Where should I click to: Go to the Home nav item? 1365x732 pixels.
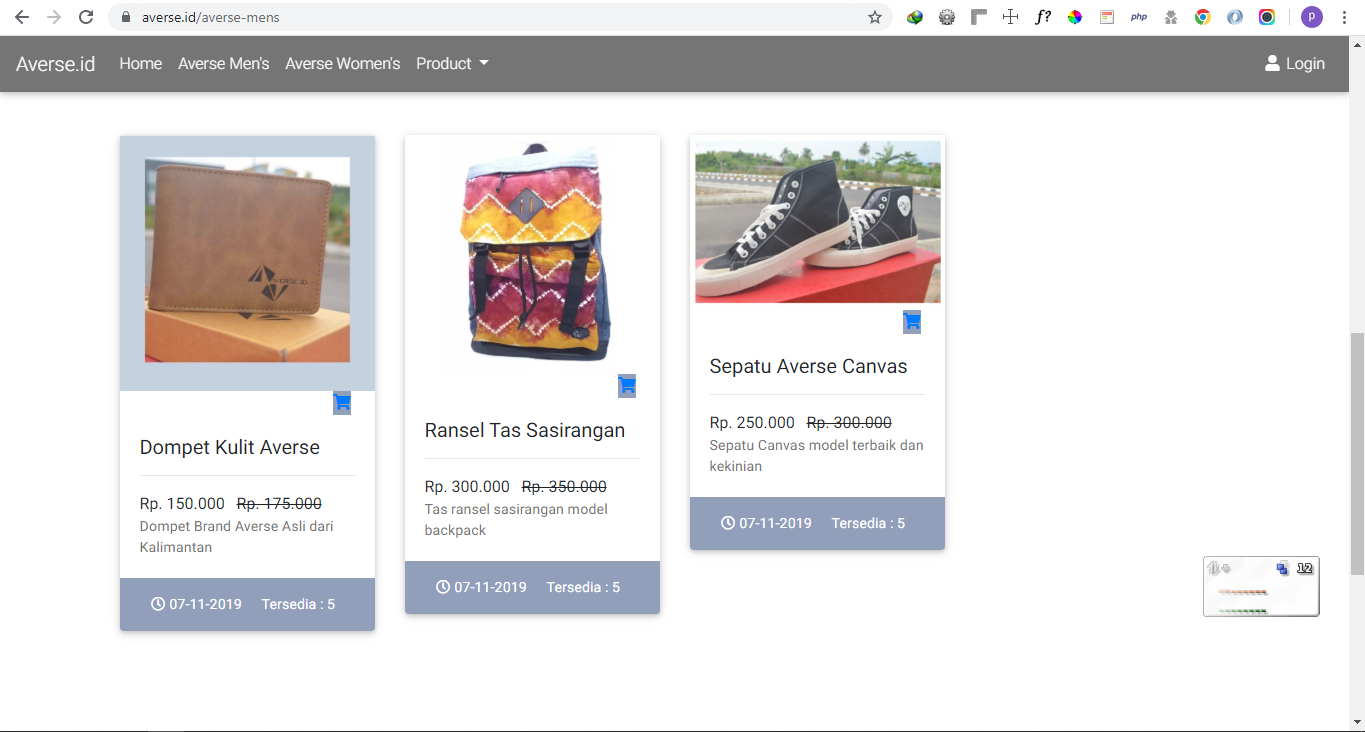[140, 64]
